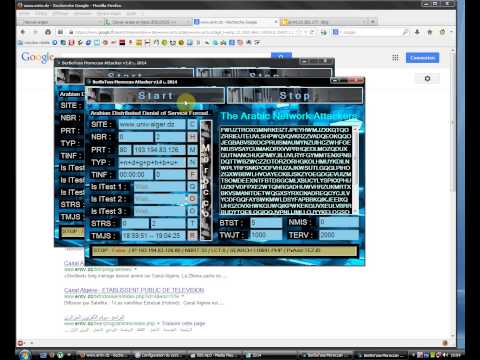Click the Start button in the attacker window
The height and width of the screenshot is (360, 480).
[155, 96]
